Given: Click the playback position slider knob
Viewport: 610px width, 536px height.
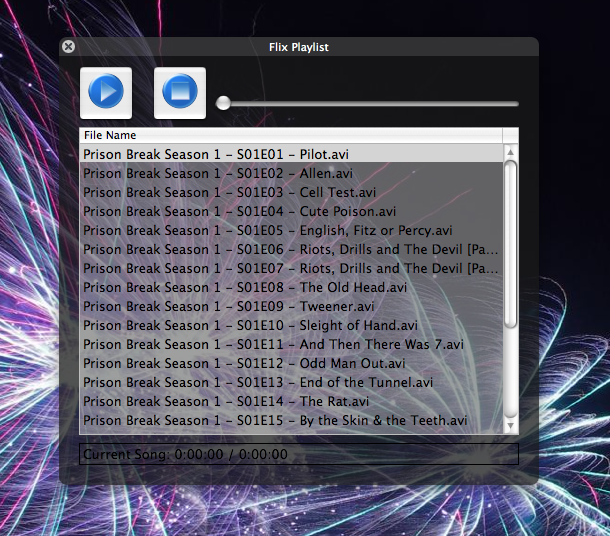Looking at the screenshot, I should coord(223,103).
